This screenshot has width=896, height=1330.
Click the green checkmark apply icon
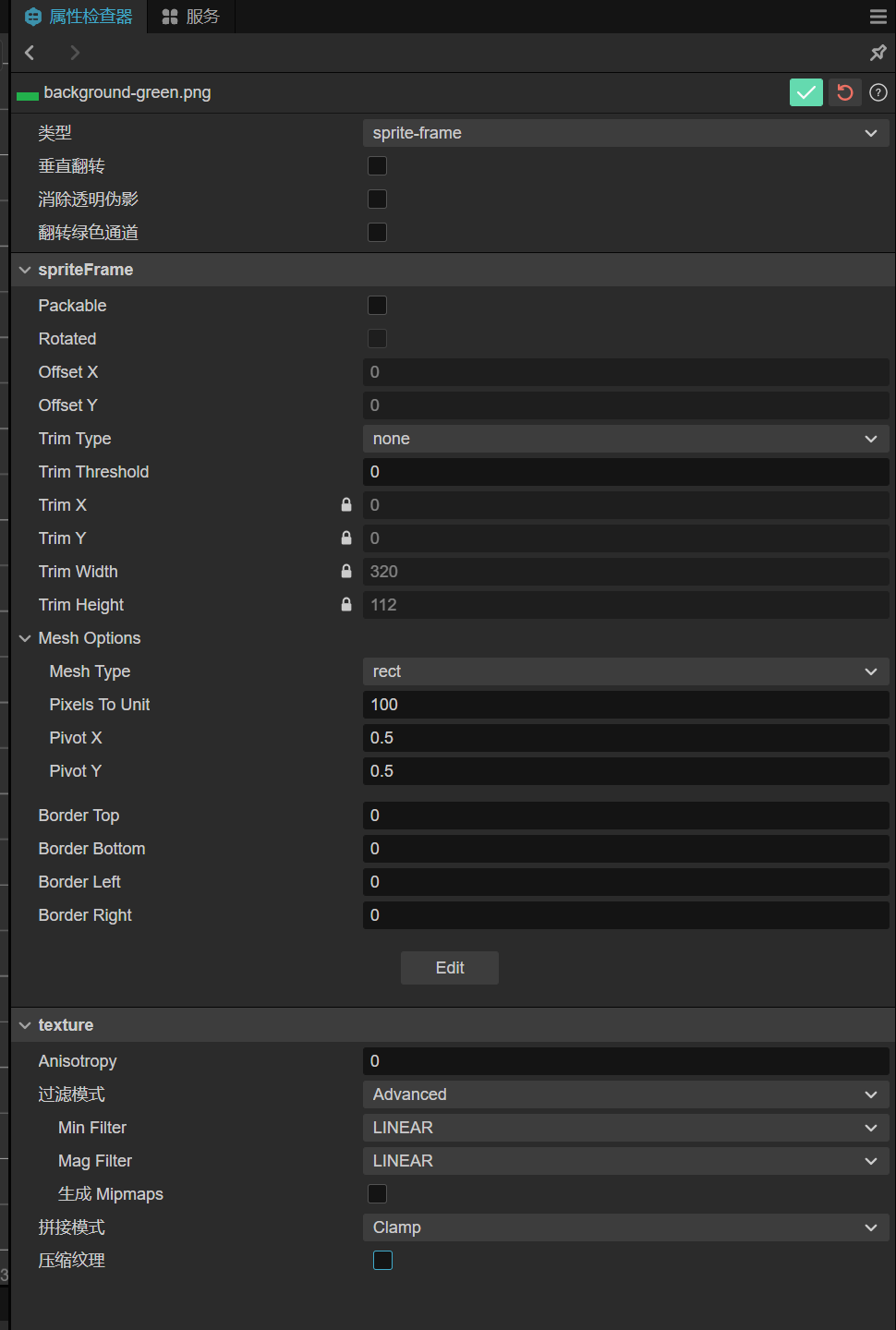(806, 92)
